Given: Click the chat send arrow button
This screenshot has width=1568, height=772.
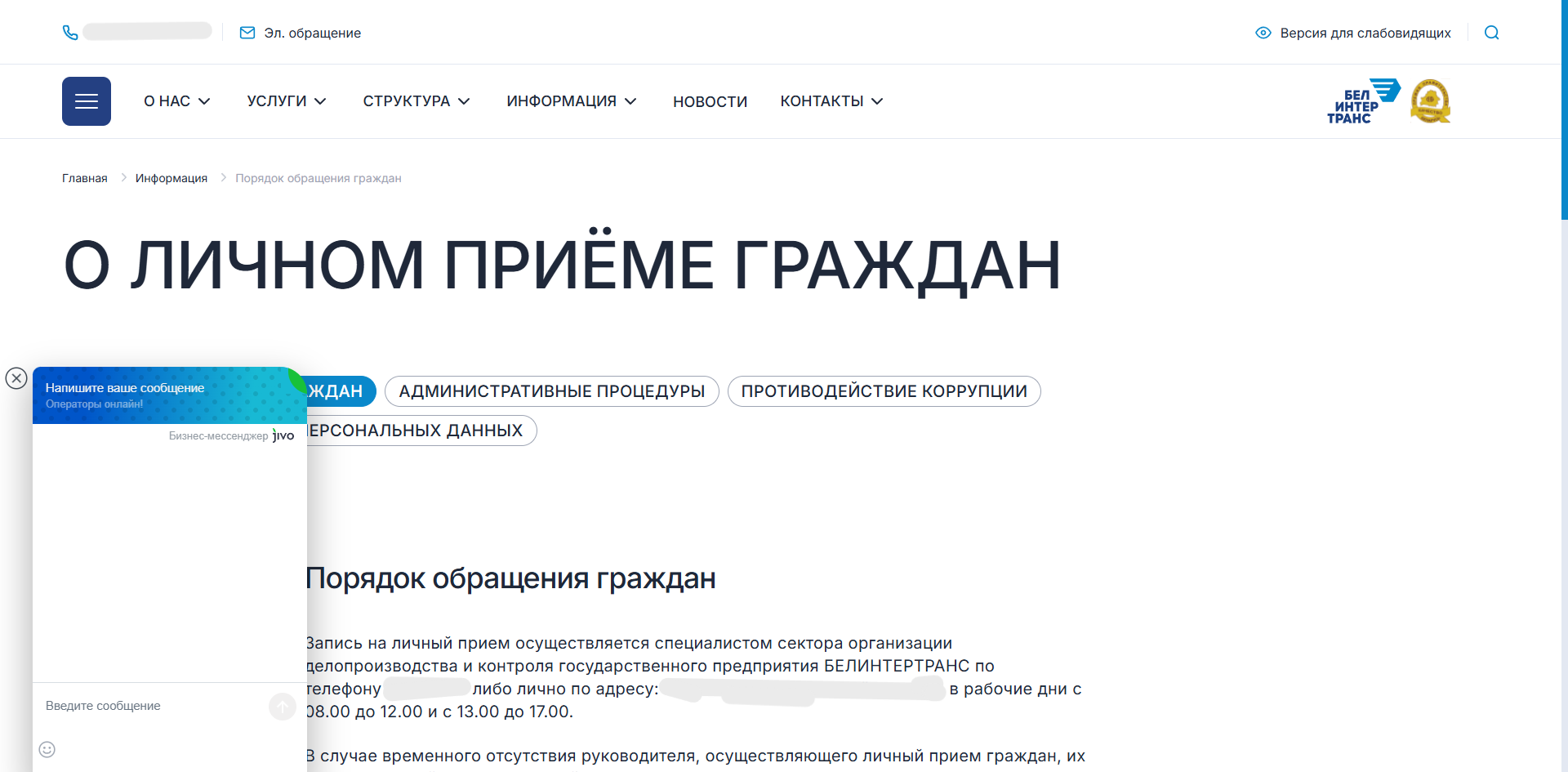Looking at the screenshot, I should point(283,707).
